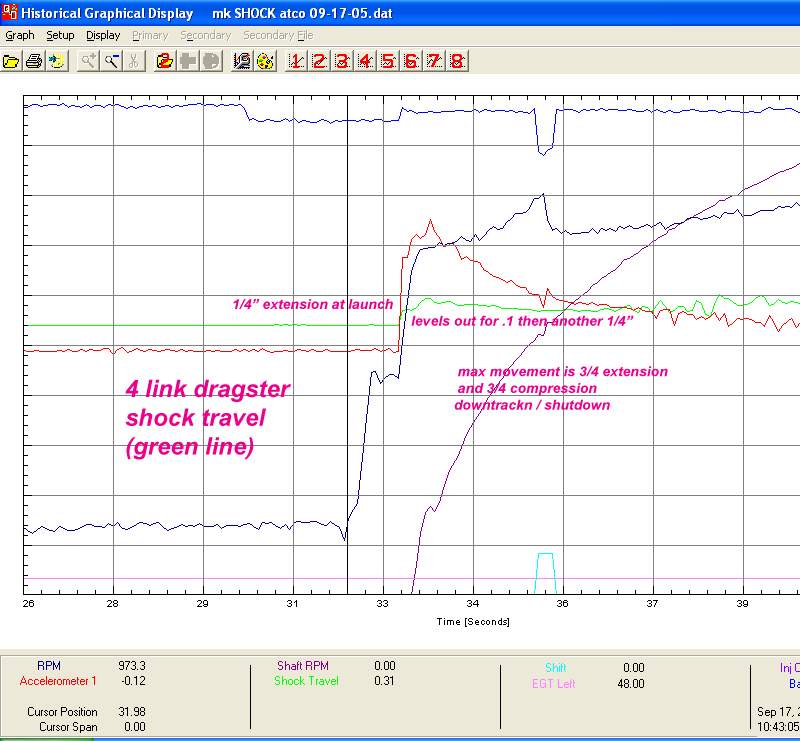Click the open file folder icon

12,61
